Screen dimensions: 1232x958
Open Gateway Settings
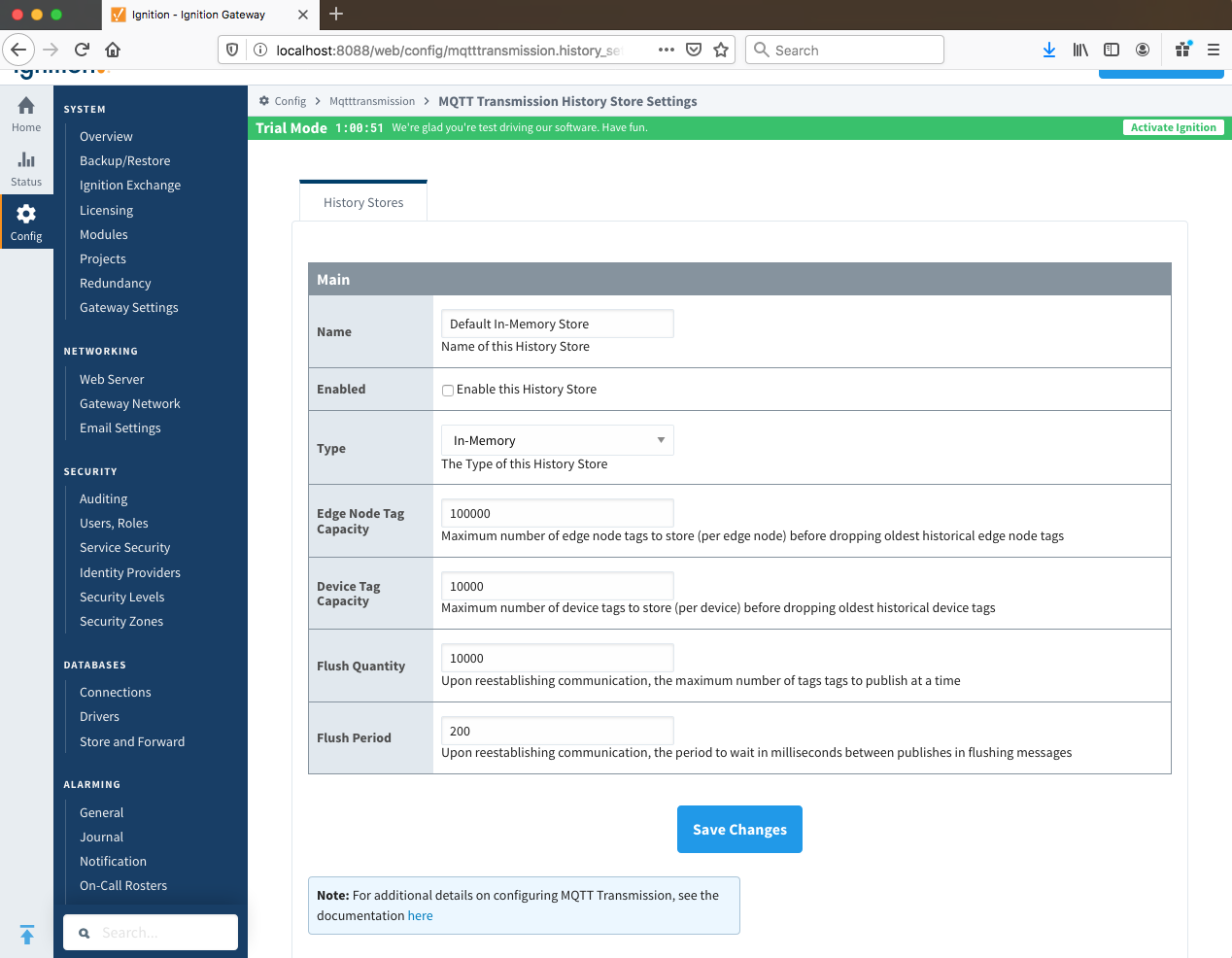(x=129, y=307)
